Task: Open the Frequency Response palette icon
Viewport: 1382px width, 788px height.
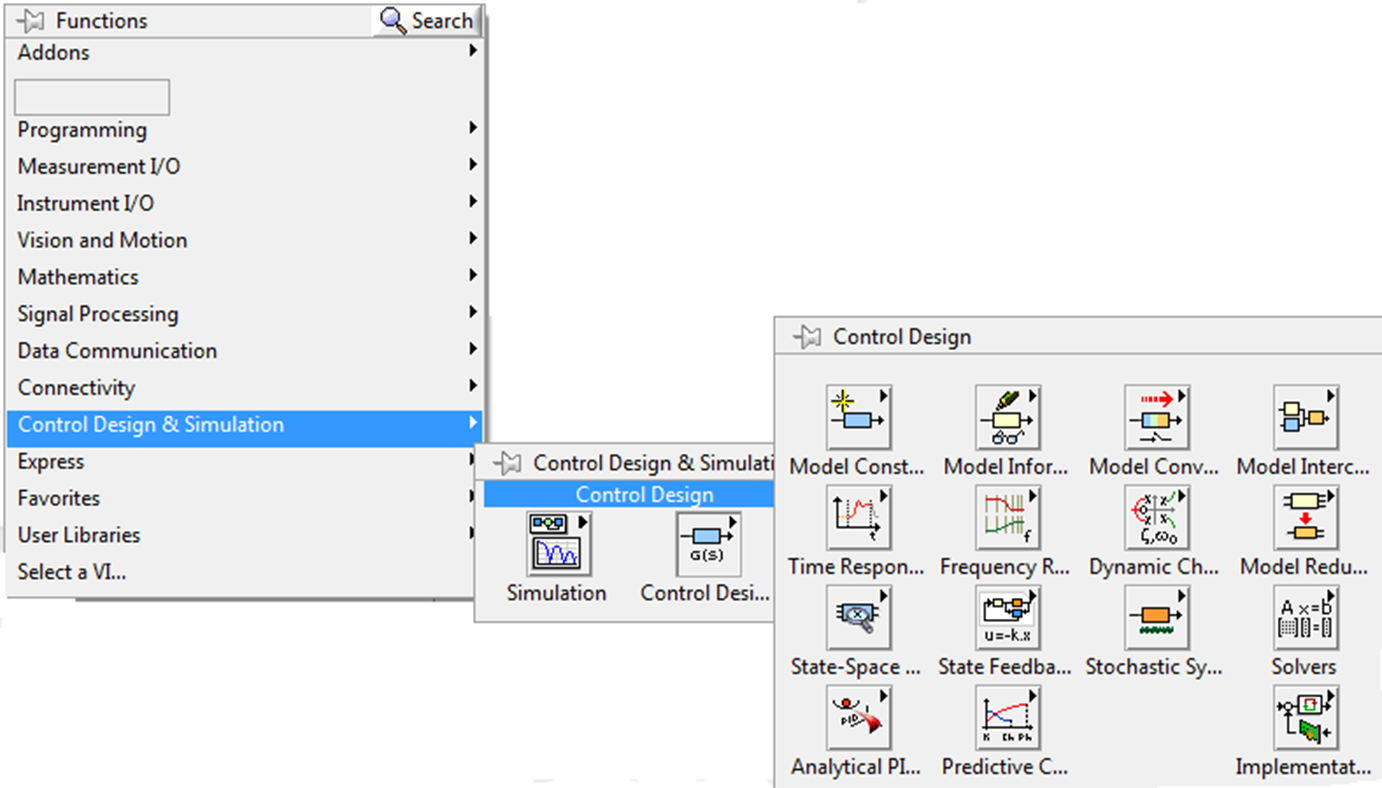Action: (x=1008, y=517)
